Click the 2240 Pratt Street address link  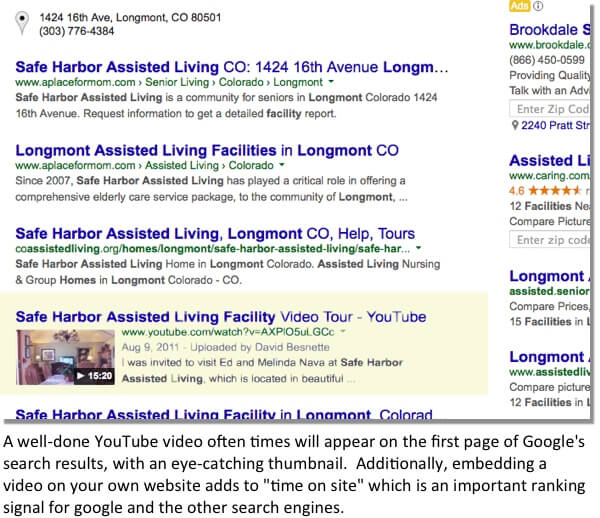click(555, 125)
